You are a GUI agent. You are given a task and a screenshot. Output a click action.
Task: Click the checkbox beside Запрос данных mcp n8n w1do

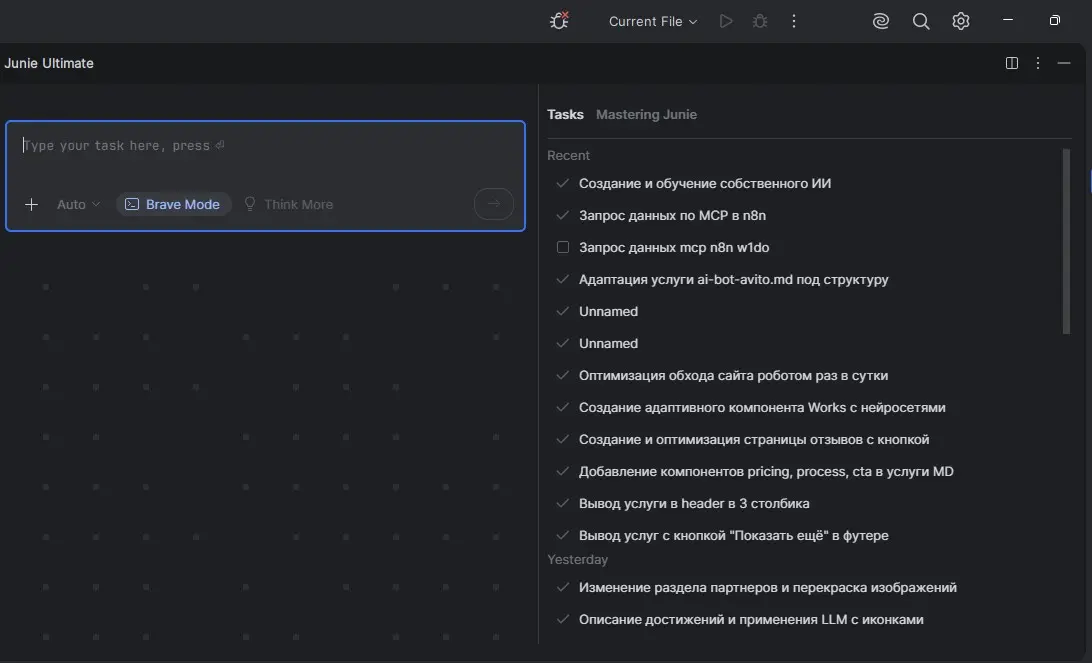(563, 247)
